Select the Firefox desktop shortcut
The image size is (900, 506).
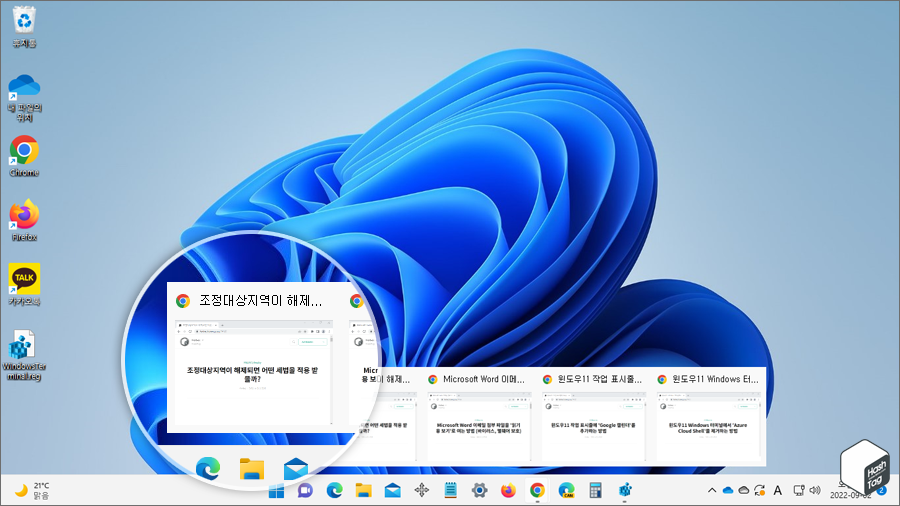coord(24,220)
